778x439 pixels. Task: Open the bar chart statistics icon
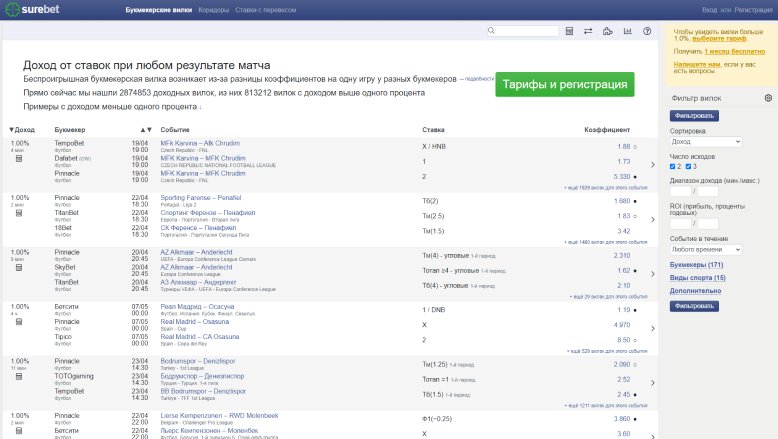tap(627, 32)
